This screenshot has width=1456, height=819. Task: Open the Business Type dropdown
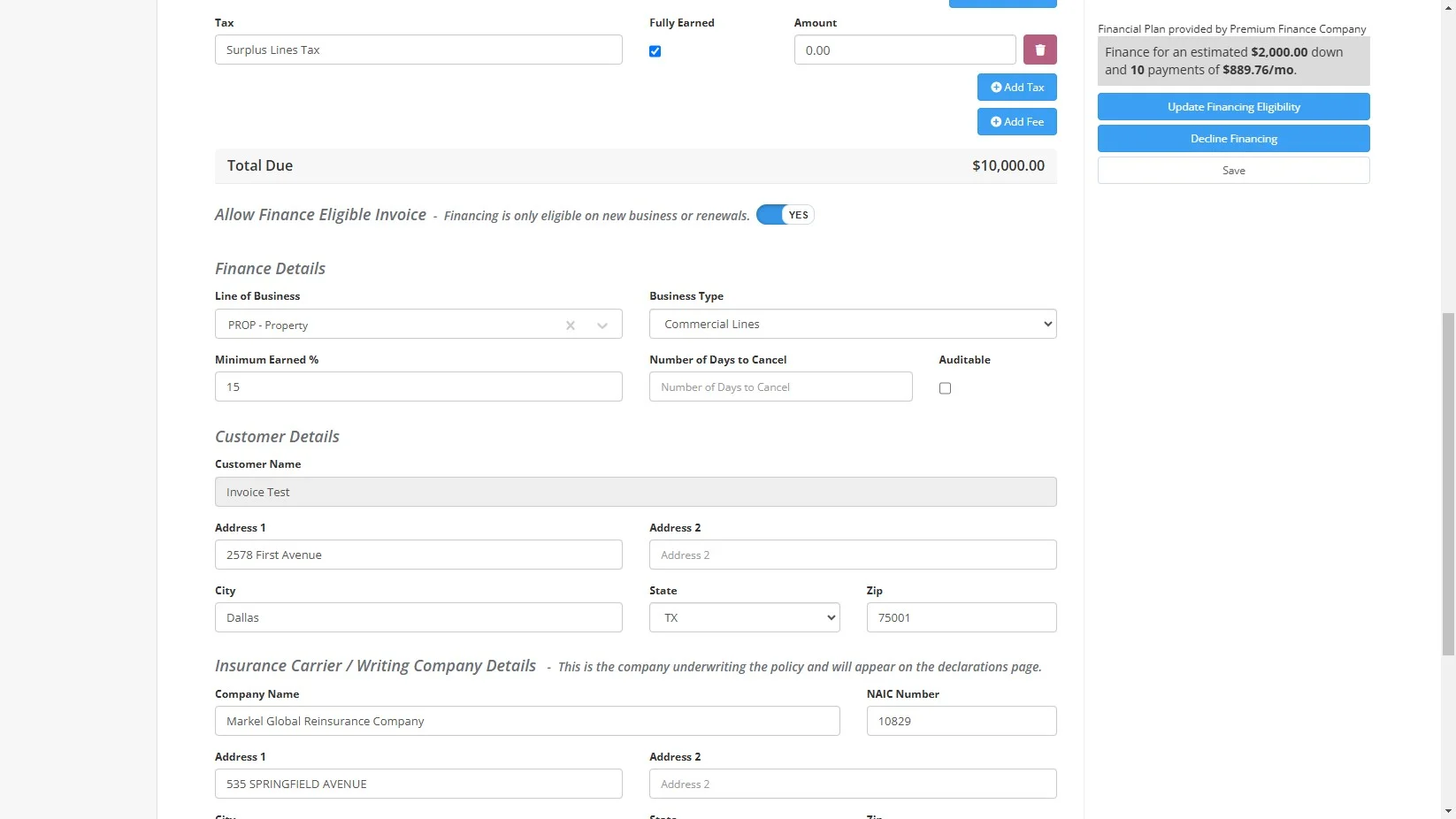click(x=853, y=324)
